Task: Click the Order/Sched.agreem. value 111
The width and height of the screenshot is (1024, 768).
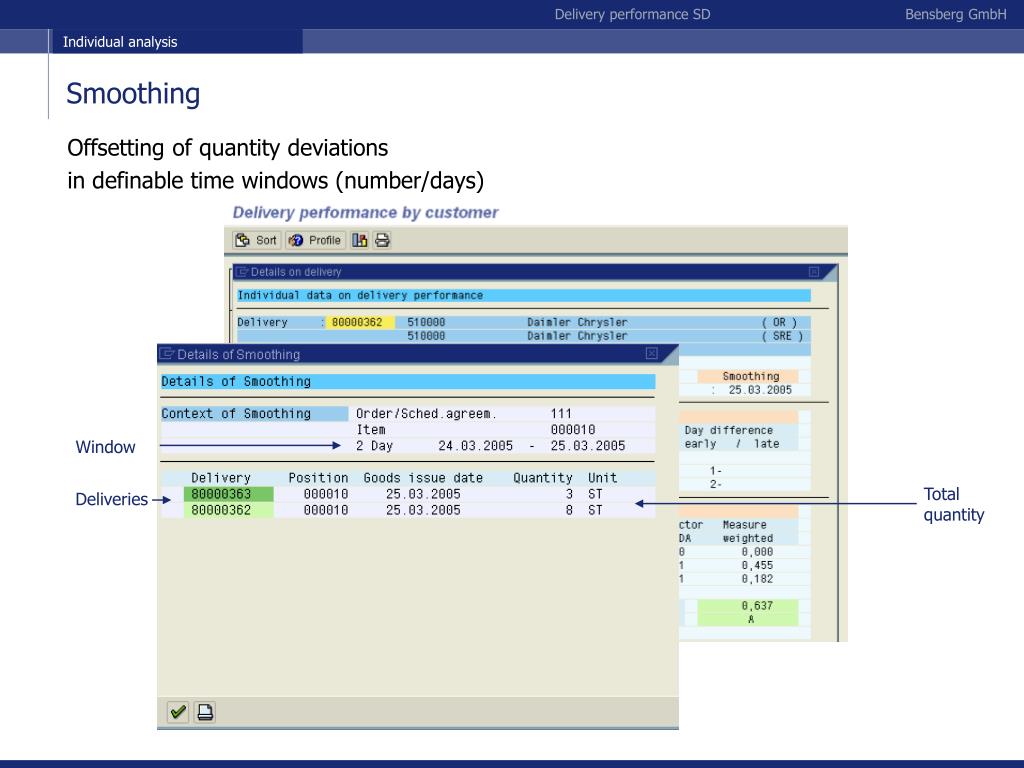Action: [x=561, y=413]
